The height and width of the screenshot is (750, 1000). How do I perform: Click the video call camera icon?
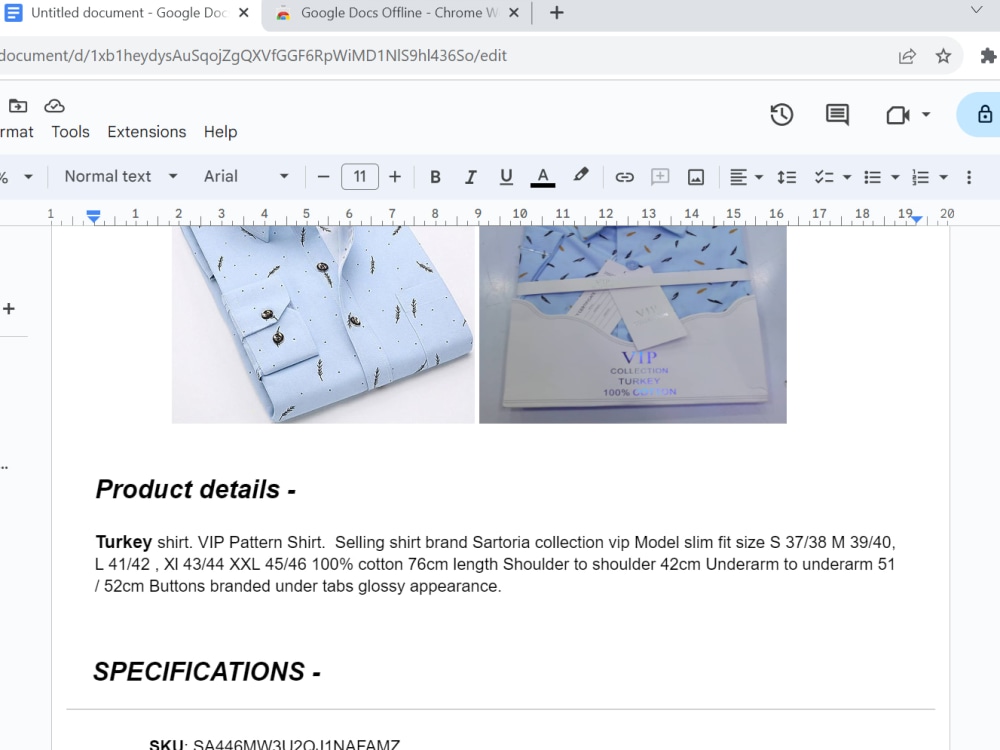898,115
